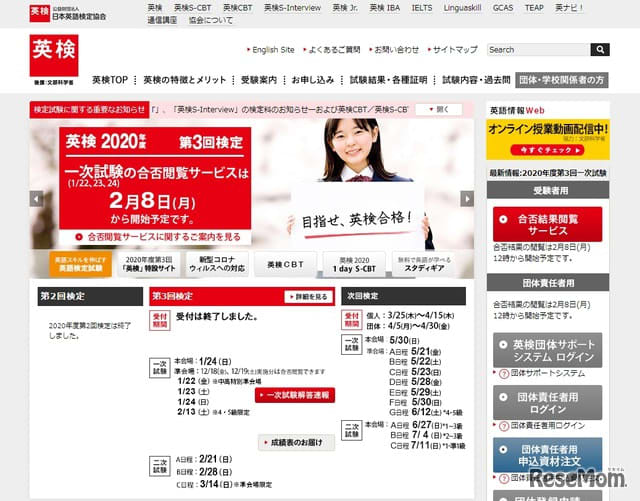640x501 pixels.
Task: Select お申し込み menu item
Action: 313,80
